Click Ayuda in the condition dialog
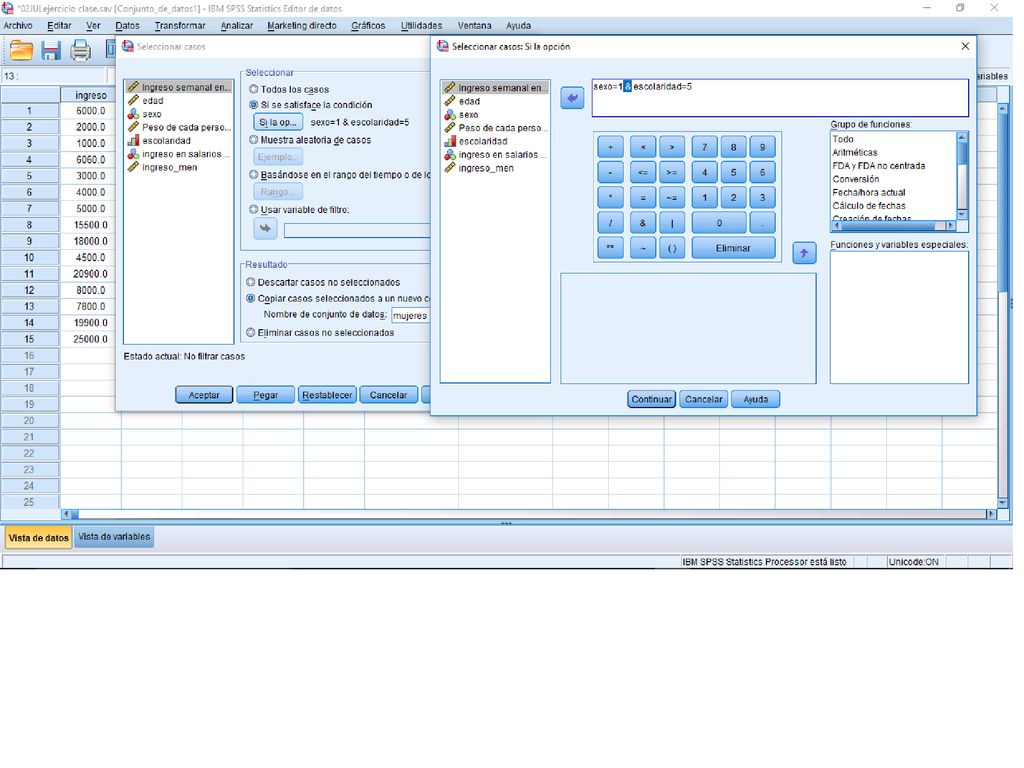 [x=756, y=399]
